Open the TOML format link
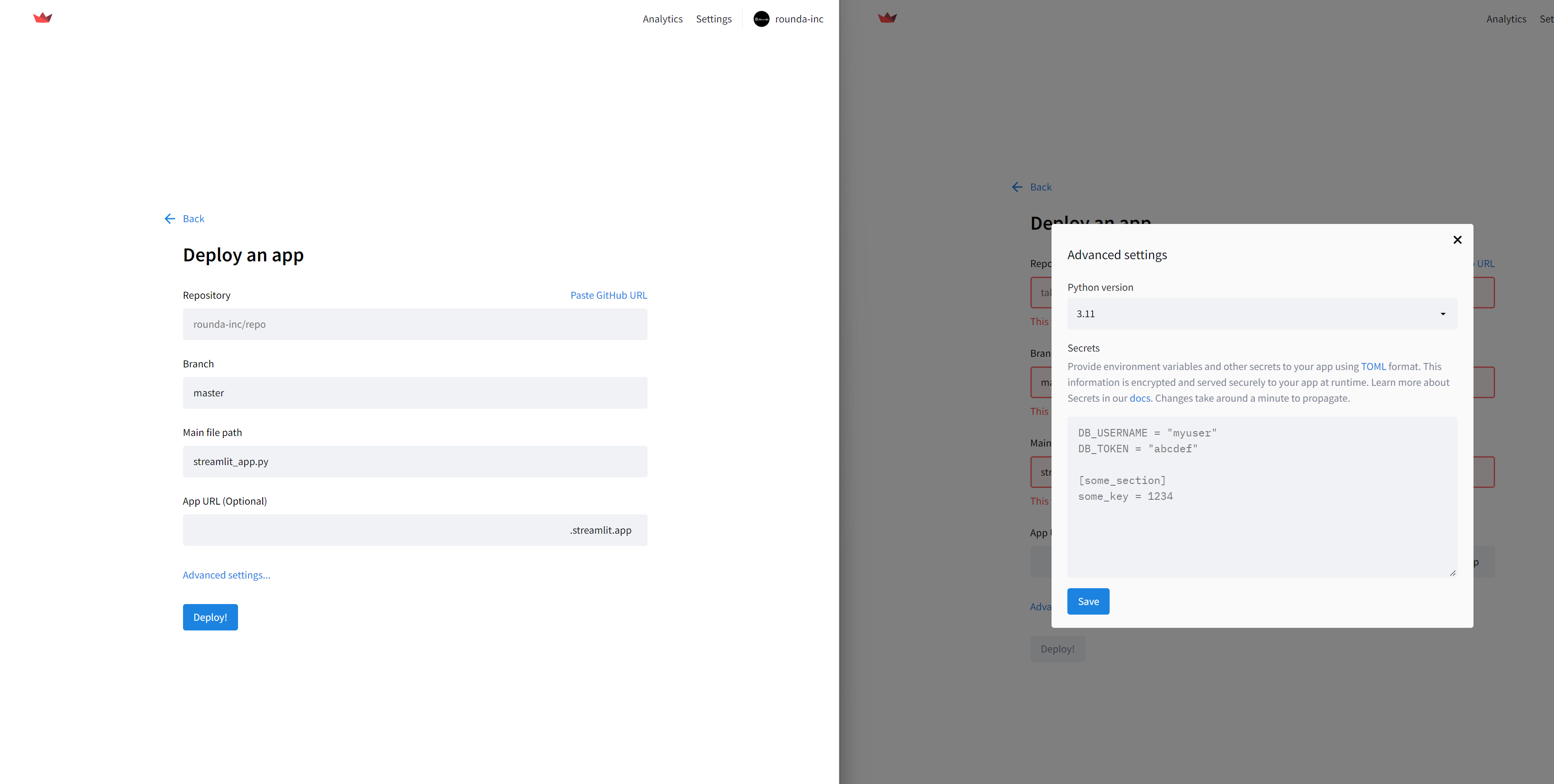 1373,366
